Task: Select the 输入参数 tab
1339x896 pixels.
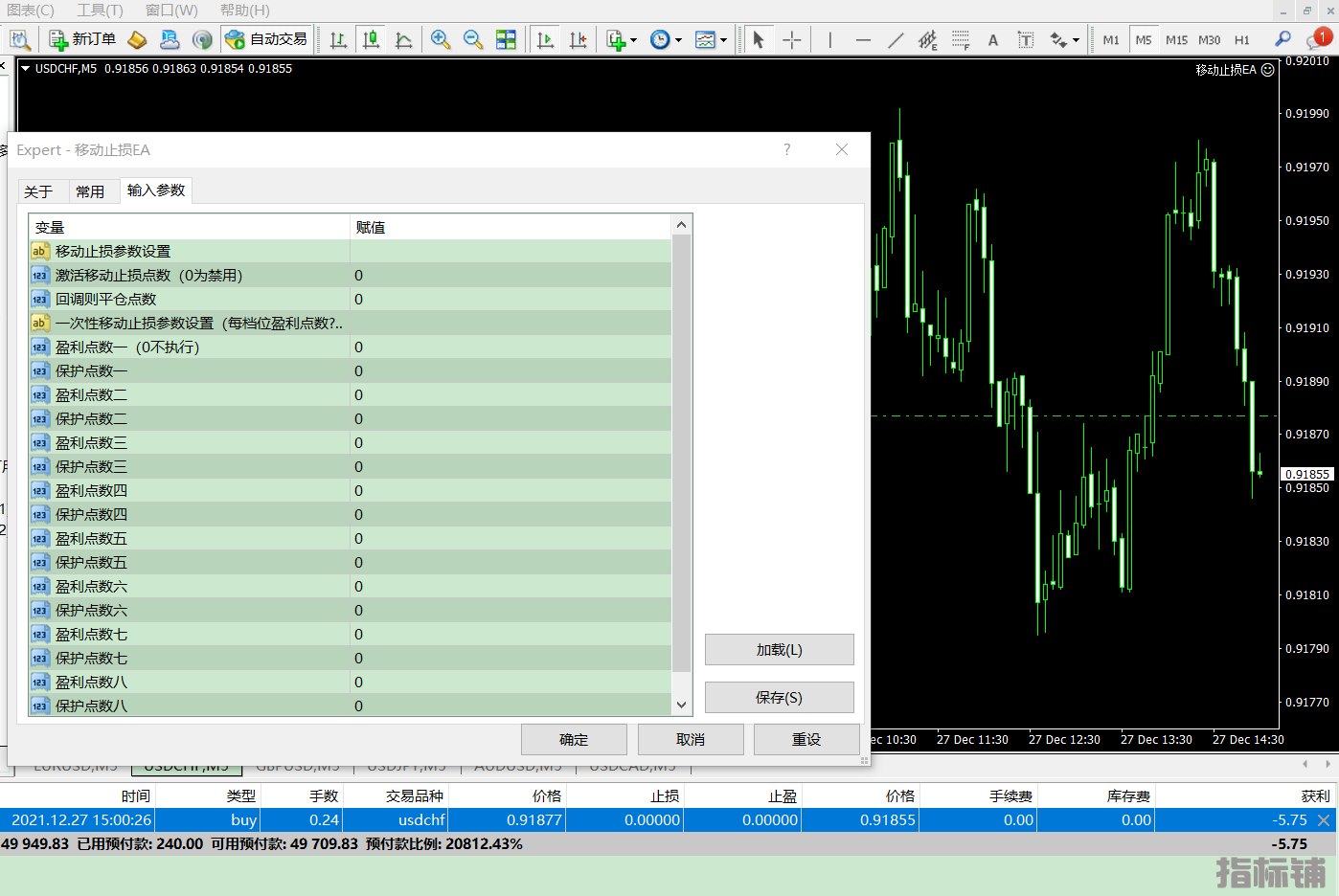Action: click(x=156, y=190)
